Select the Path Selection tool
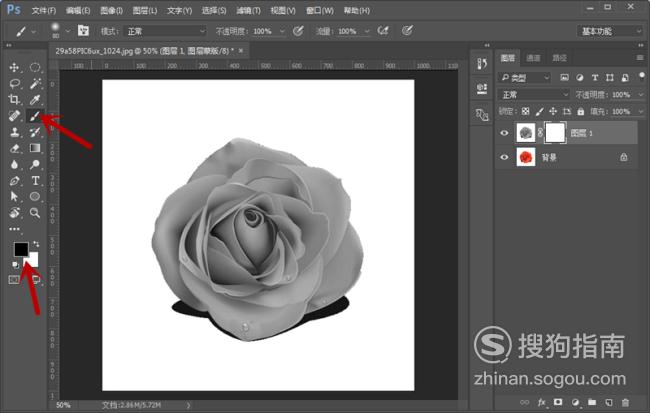 pyautogui.click(x=14, y=197)
